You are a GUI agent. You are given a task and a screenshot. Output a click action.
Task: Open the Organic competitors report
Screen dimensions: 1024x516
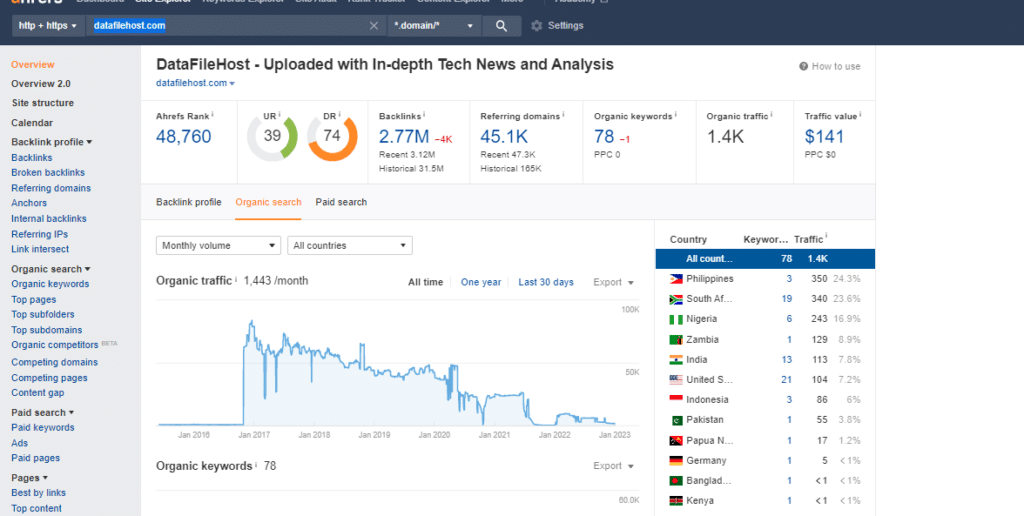(x=54, y=345)
